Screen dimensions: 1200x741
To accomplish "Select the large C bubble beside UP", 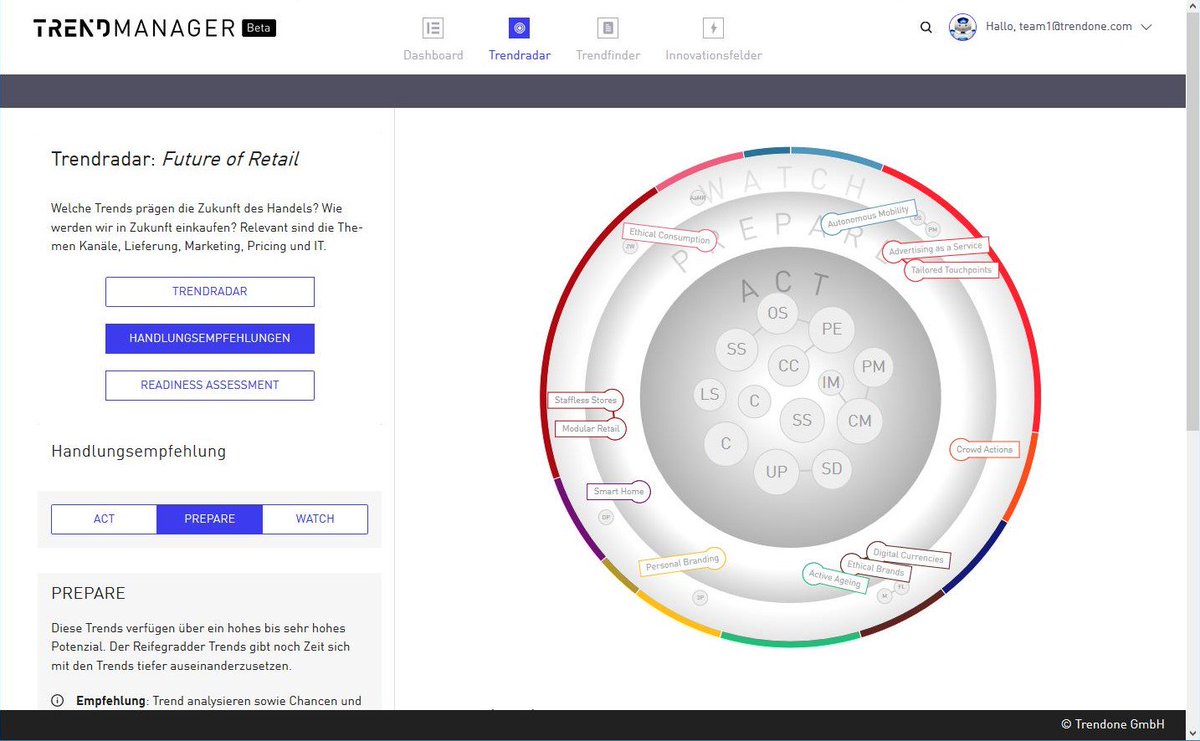I will pos(726,443).
